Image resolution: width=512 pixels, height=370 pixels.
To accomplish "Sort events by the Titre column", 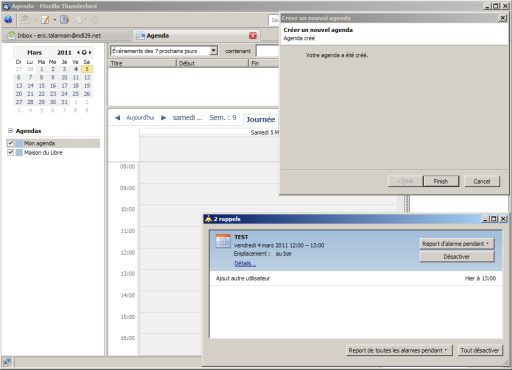I will pos(142,63).
